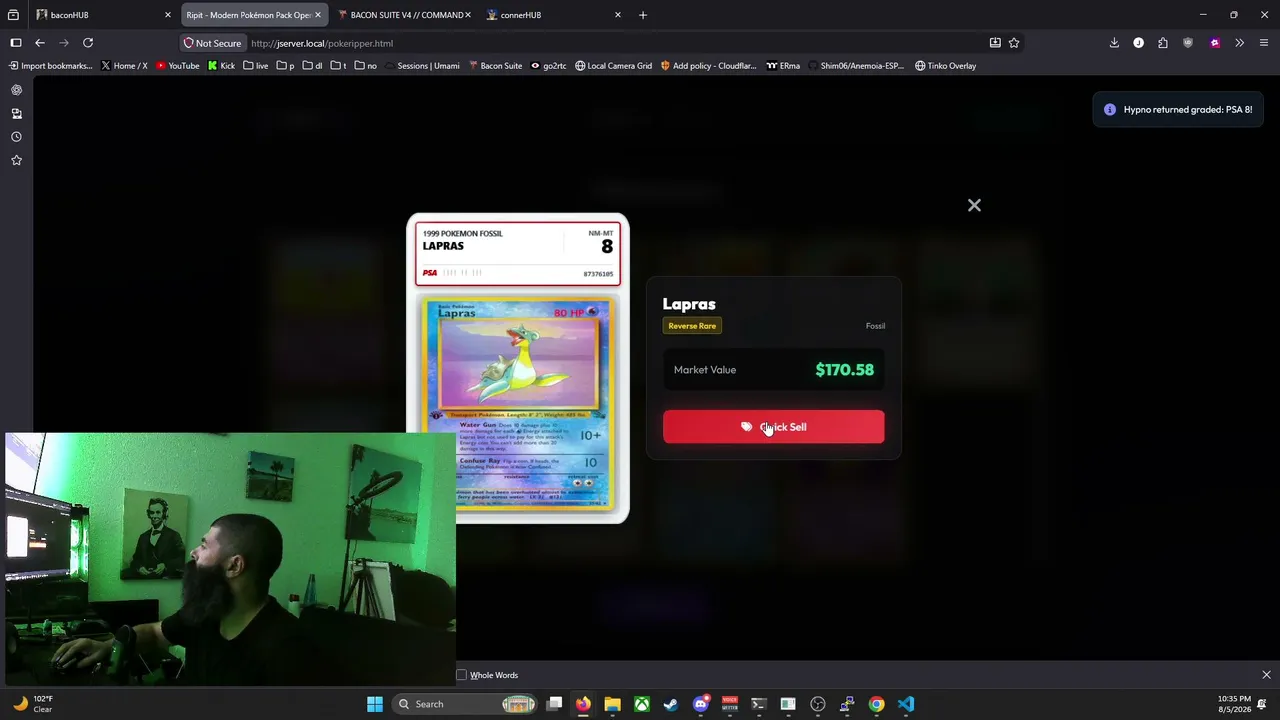The width and height of the screenshot is (1280, 720).
Task: Open the Extensions puzzle menu
Action: 1163,43
